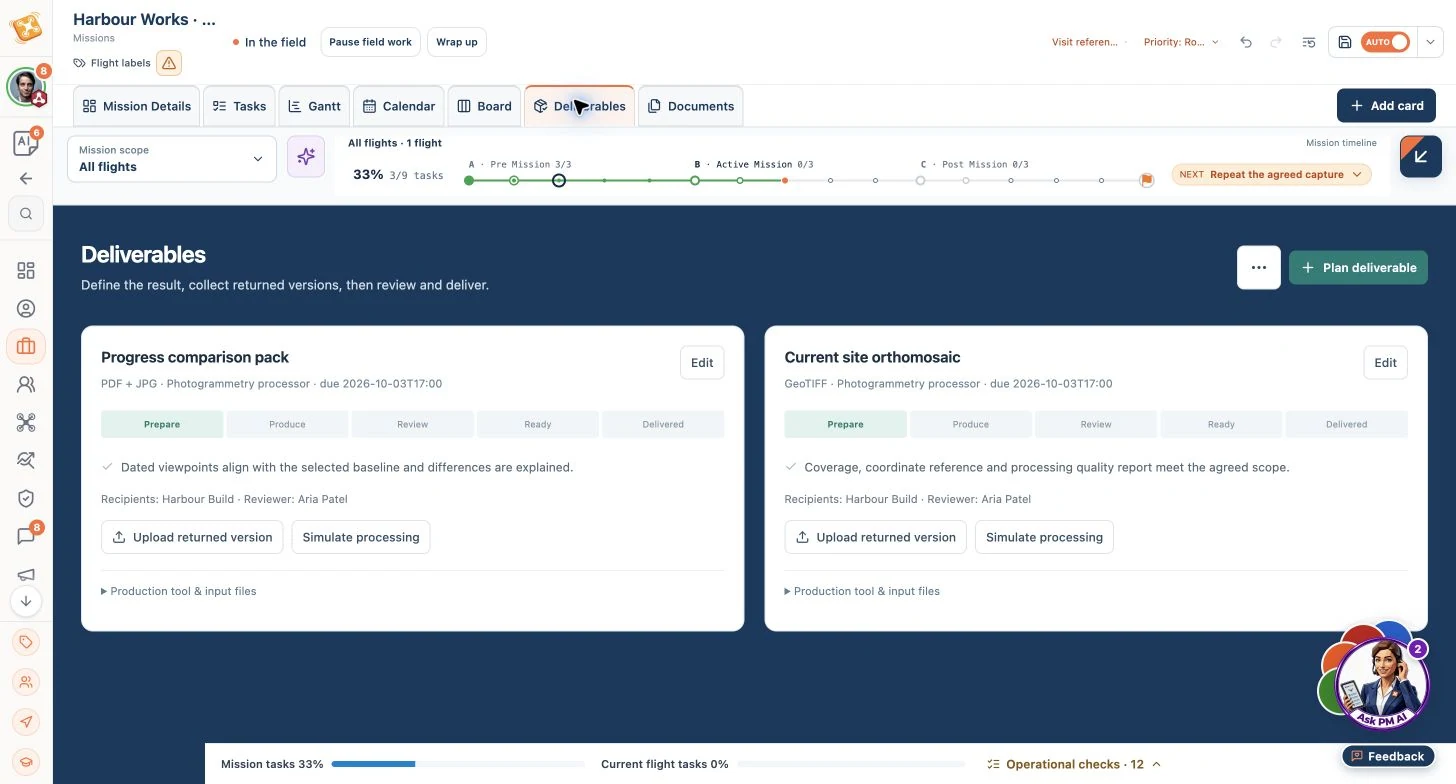Click the undo arrow in top toolbar
The width and height of the screenshot is (1456, 784).
point(1246,42)
